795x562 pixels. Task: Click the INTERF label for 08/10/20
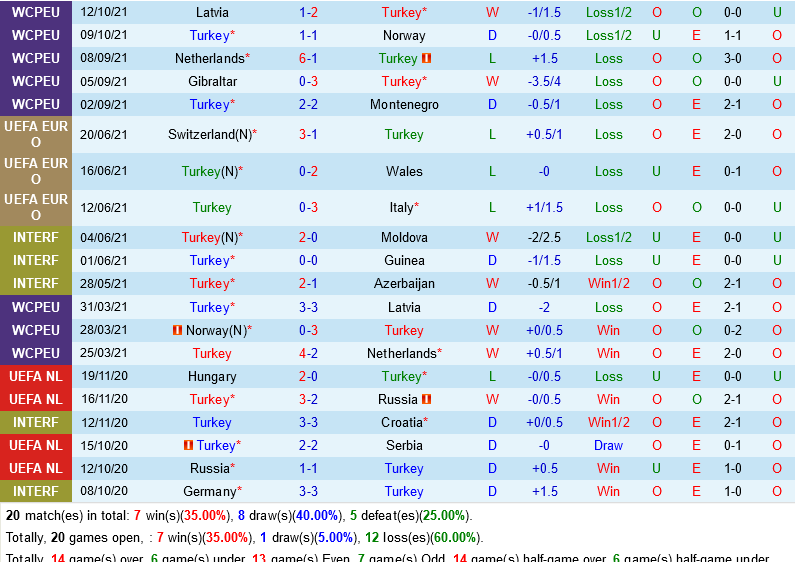click(x=35, y=491)
